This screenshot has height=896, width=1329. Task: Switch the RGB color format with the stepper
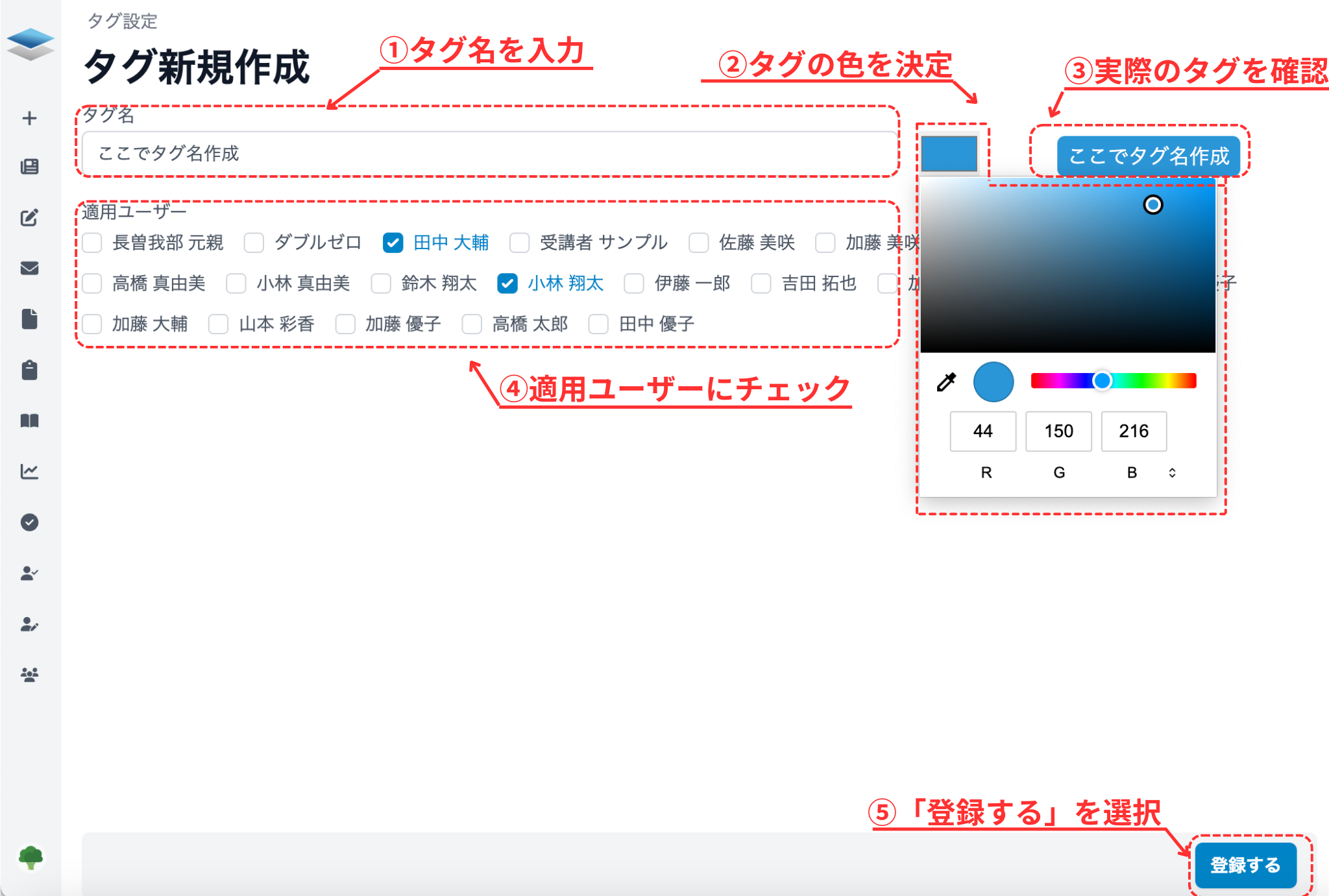[x=1172, y=472]
